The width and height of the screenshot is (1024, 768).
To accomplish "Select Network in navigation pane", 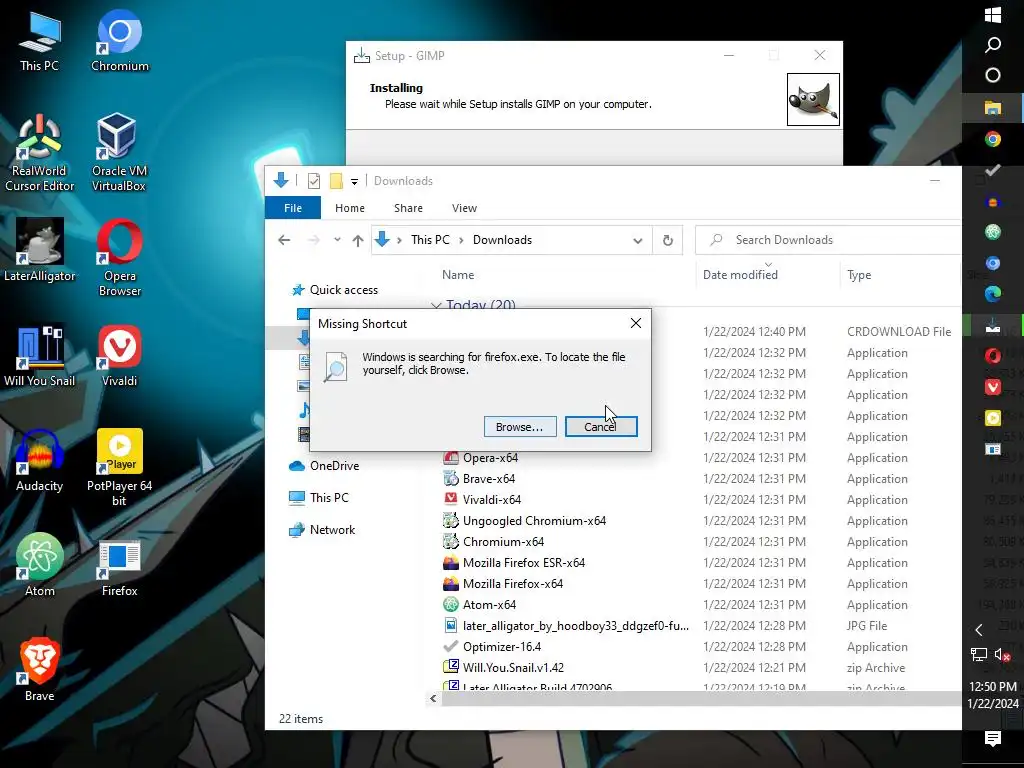I will coord(323,530).
